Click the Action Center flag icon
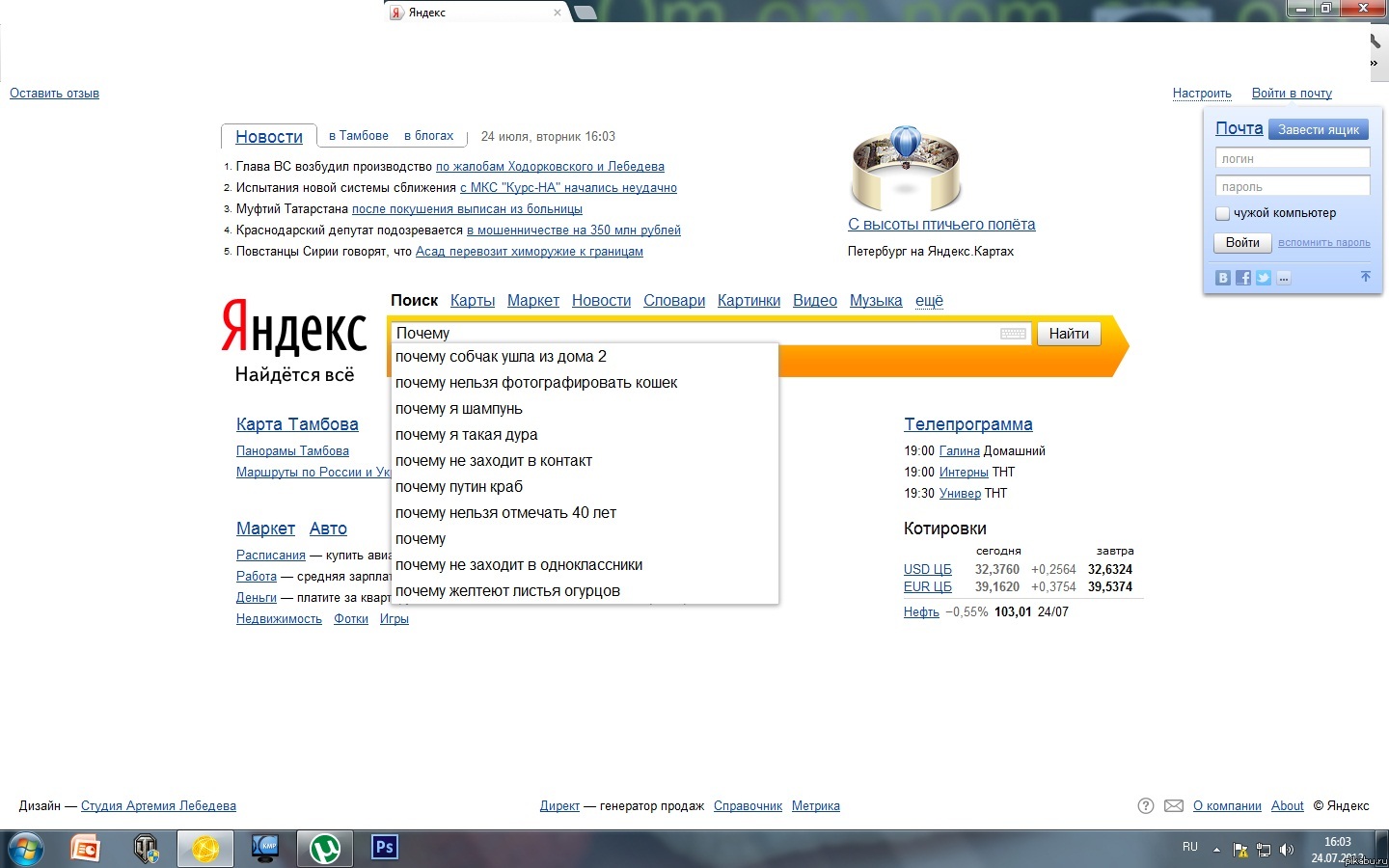1389x868 pixels. 1240,850
